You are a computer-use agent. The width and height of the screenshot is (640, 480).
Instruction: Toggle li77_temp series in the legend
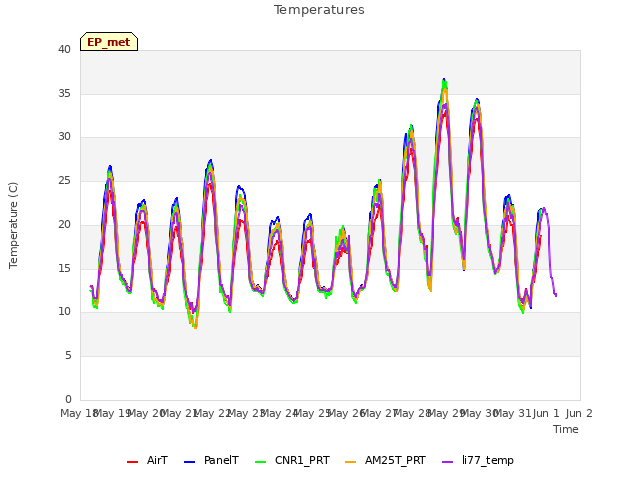478,461
